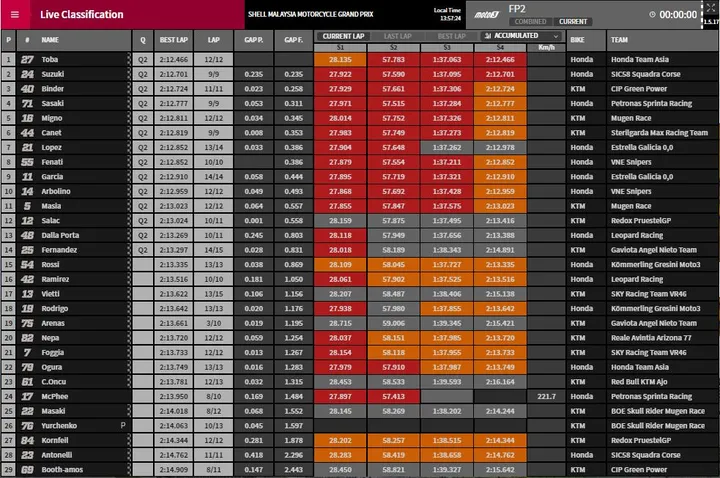
Task: Sort by the NAME column header
Action: tap(50, 40)
